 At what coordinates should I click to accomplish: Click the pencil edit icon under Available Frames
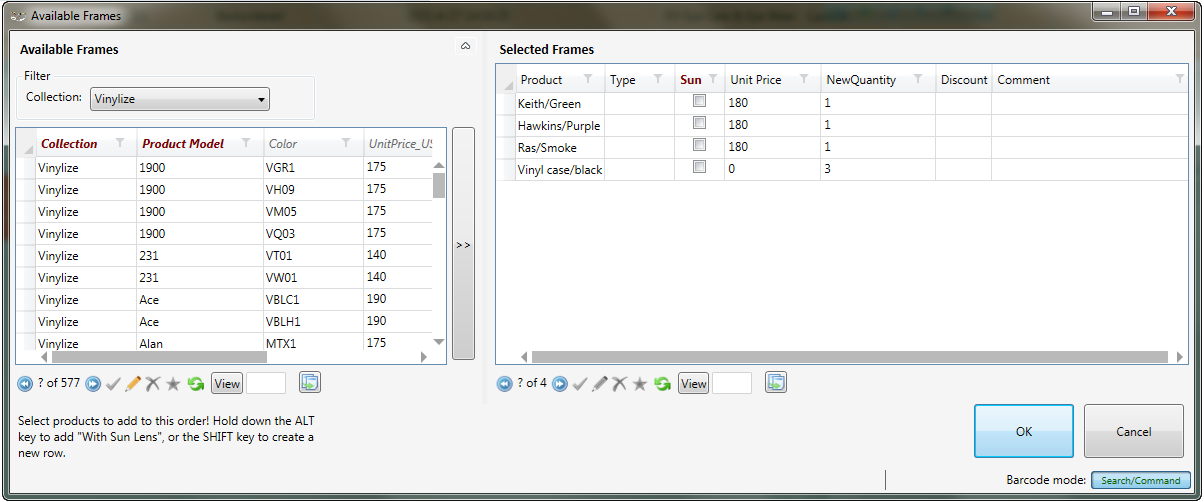coord(133,383)
